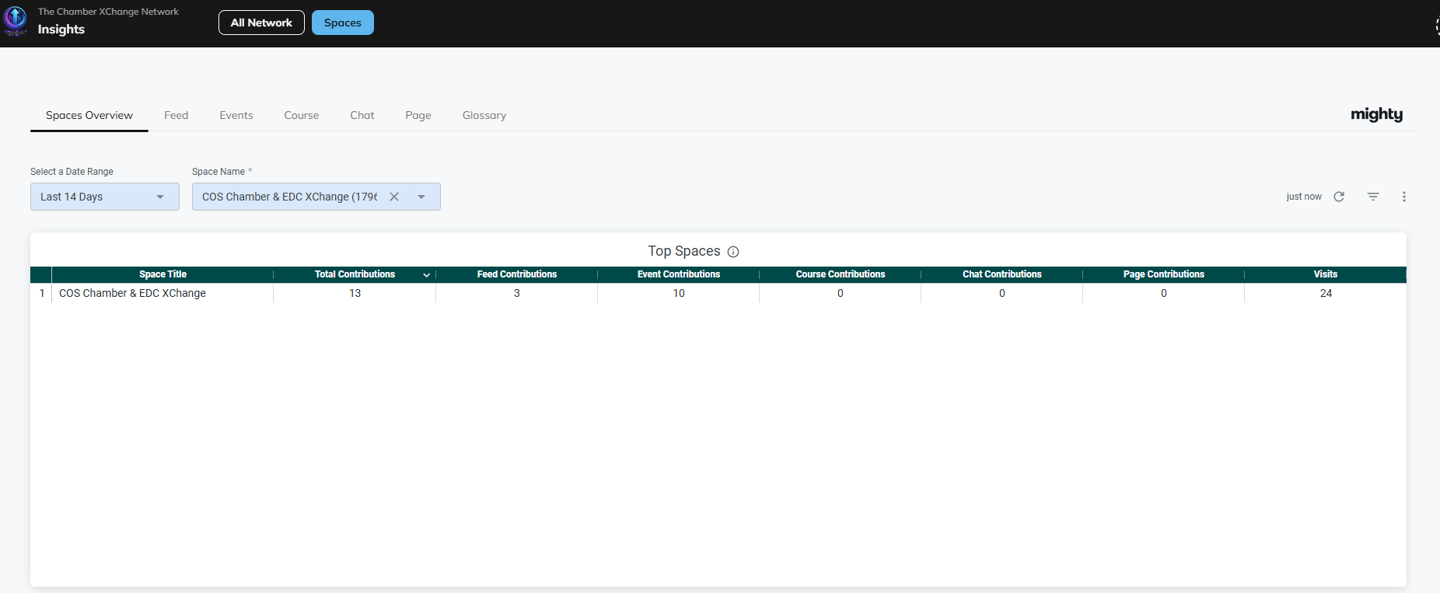1440x593 pixels.
Task: Sort by Chat Contributions column header
Action: pyautogui.click(x=1002, y=275)
